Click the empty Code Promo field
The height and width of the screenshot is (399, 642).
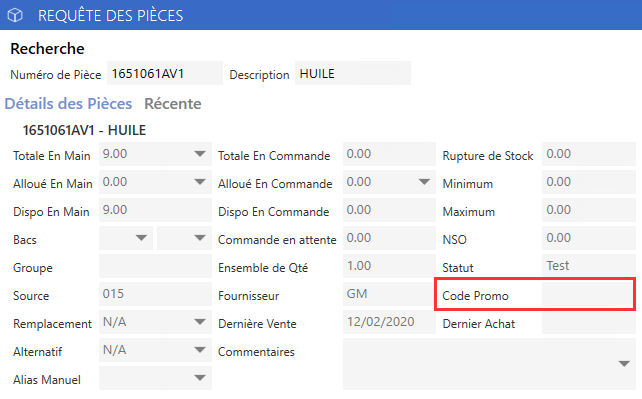pyautogui.click(x=588, y=294)
